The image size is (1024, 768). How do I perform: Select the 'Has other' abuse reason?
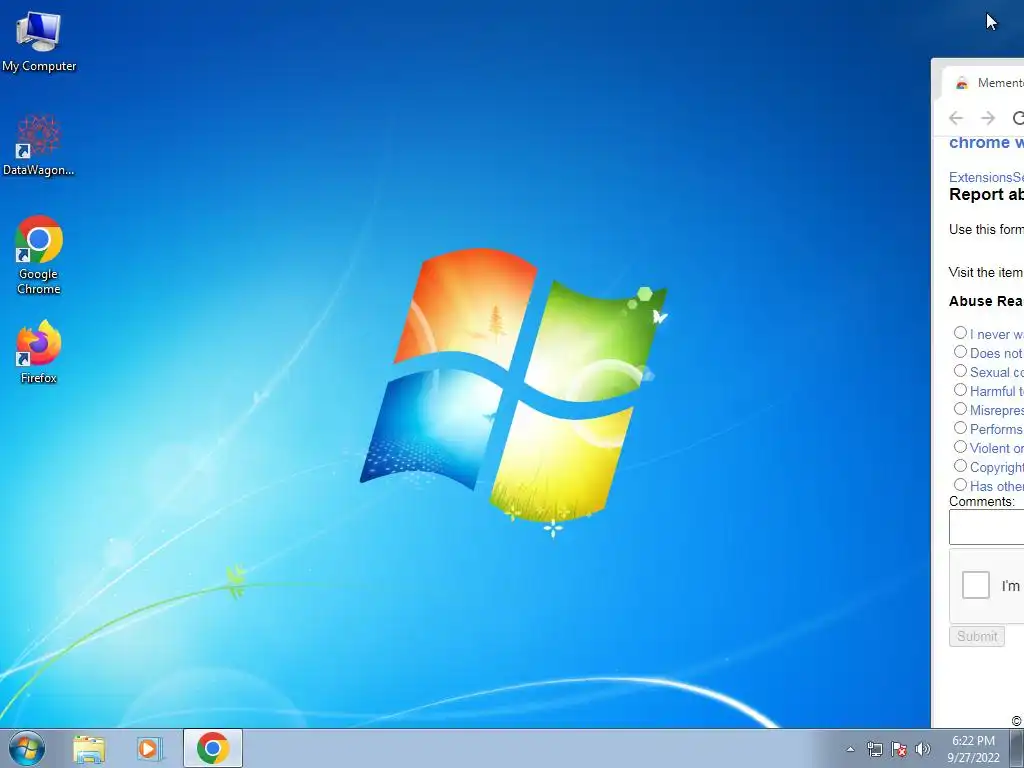[x=960, y=485]
